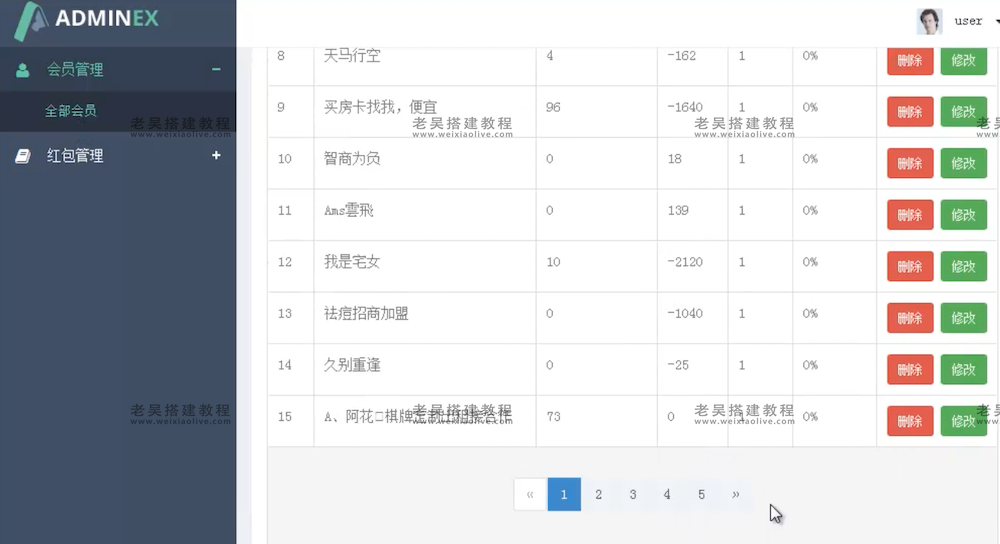
Task: Click member name 祛痘招商加盟
Action: (x=366, y=313)
